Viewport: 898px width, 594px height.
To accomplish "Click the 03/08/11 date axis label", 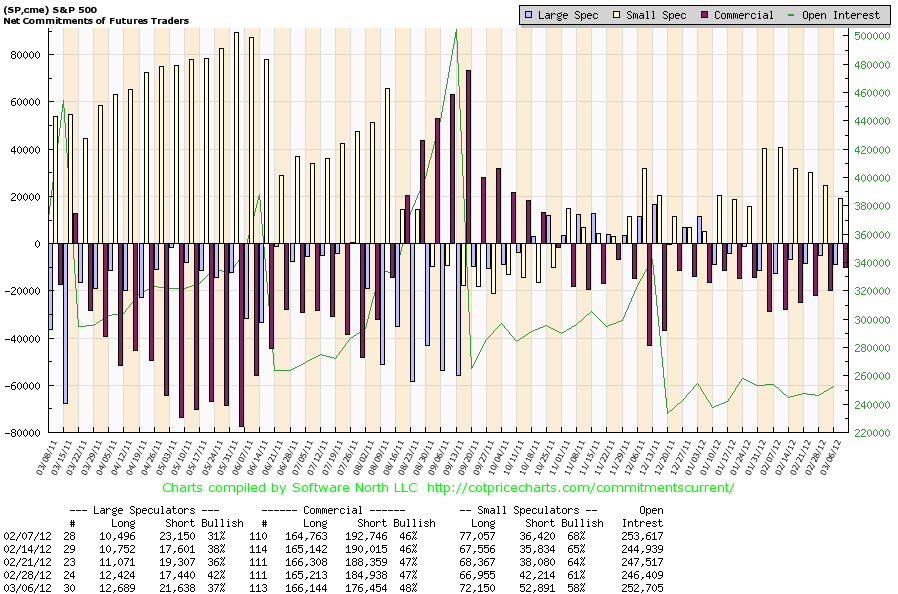I will click(46, 457).
